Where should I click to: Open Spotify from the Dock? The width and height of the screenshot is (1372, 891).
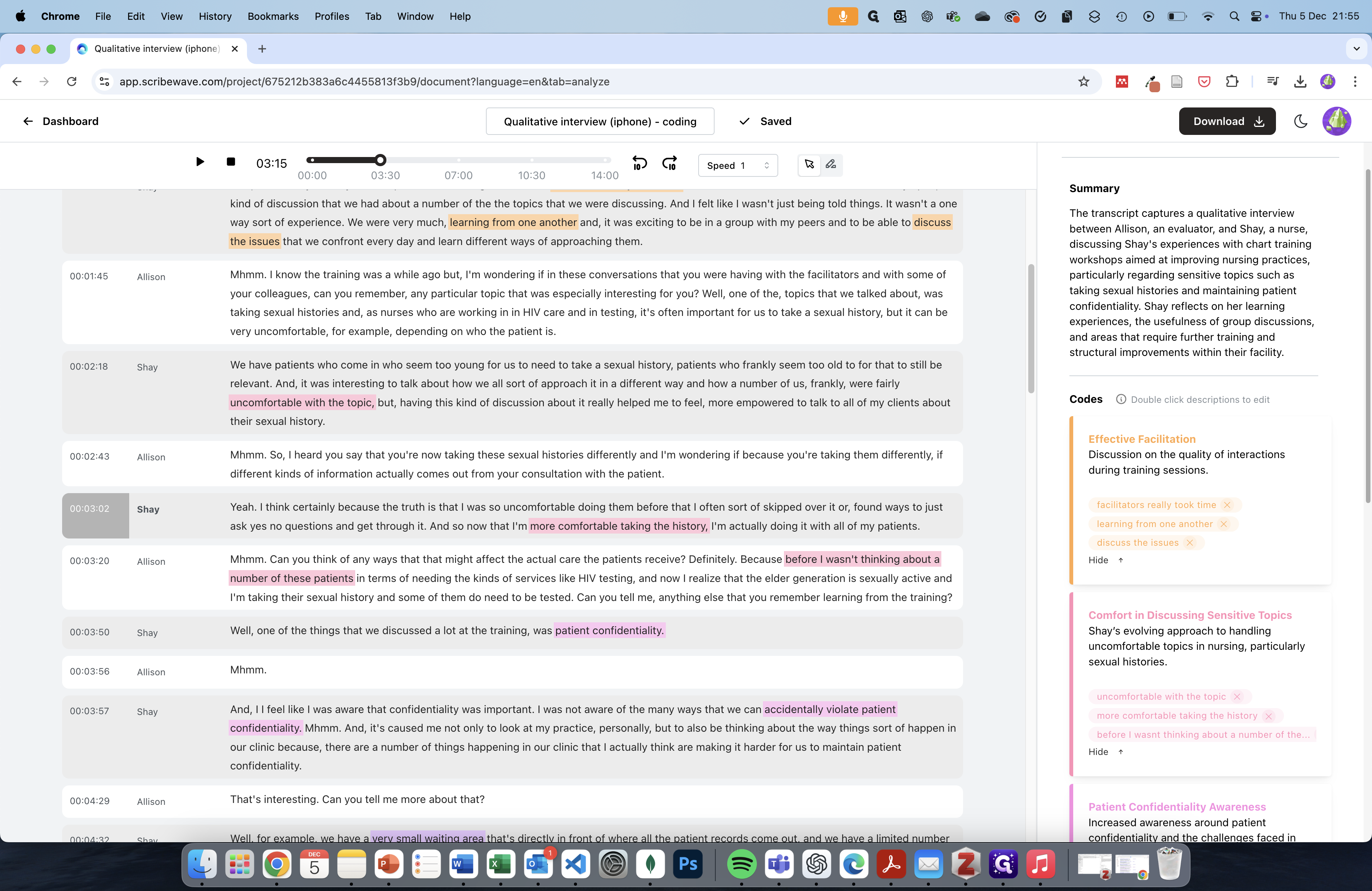(x=741, y=864)
